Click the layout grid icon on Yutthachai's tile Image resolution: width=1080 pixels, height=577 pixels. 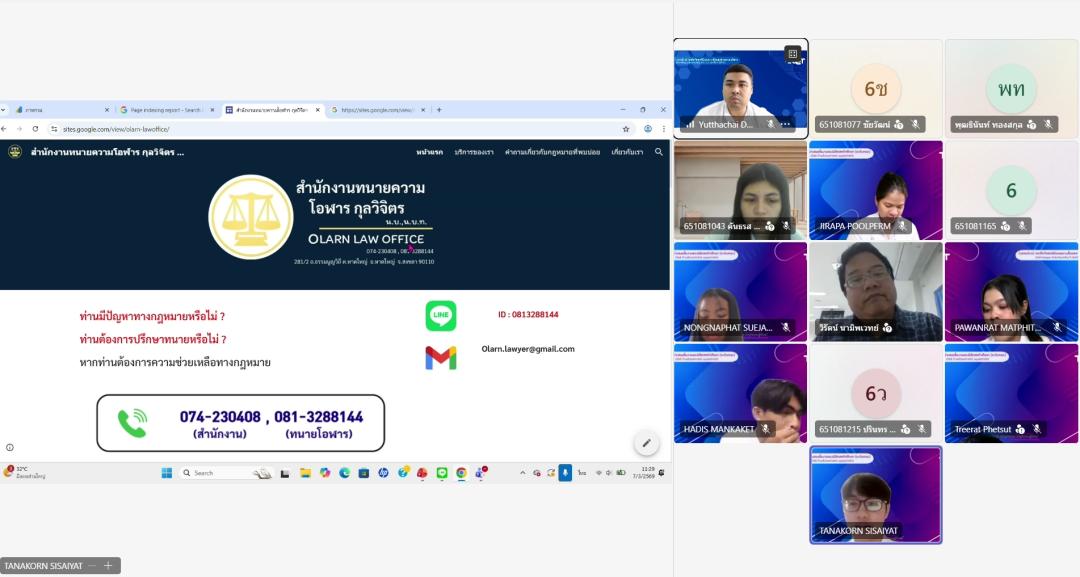(x=792, y=53)
